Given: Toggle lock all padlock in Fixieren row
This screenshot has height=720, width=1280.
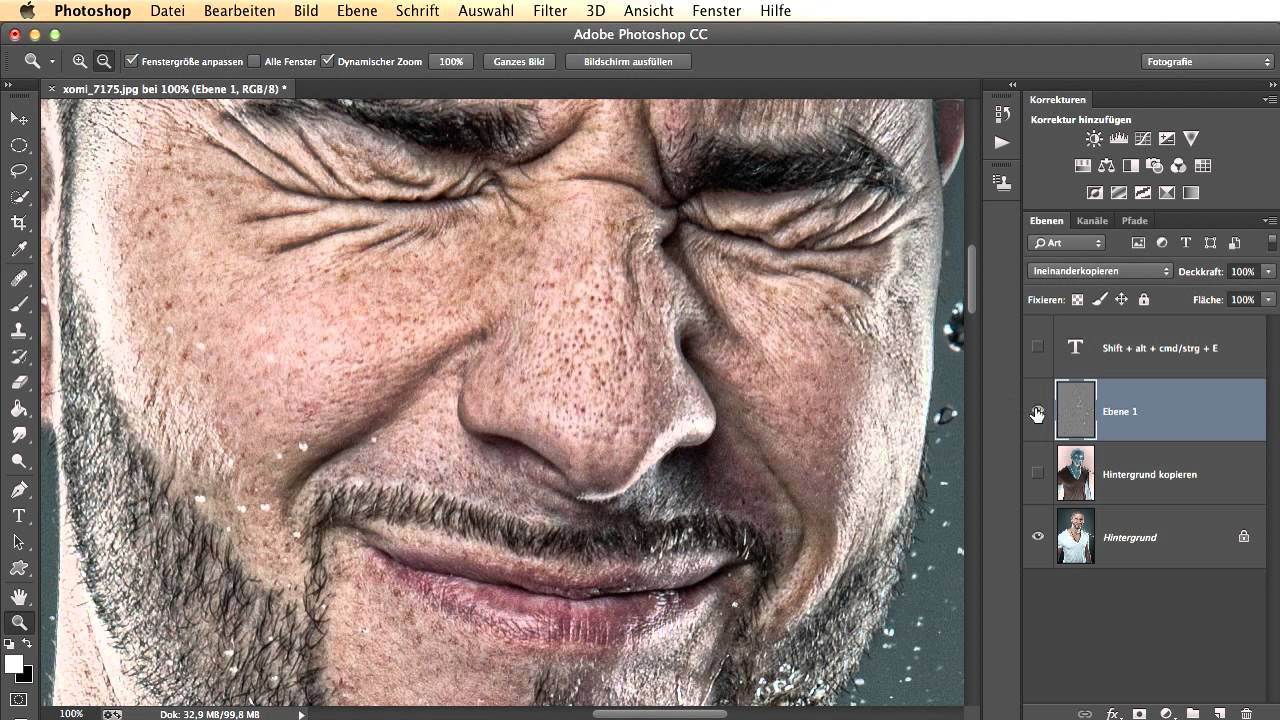Looking at the screenshot, I should pyautogui.click(x=1143, y=299).
